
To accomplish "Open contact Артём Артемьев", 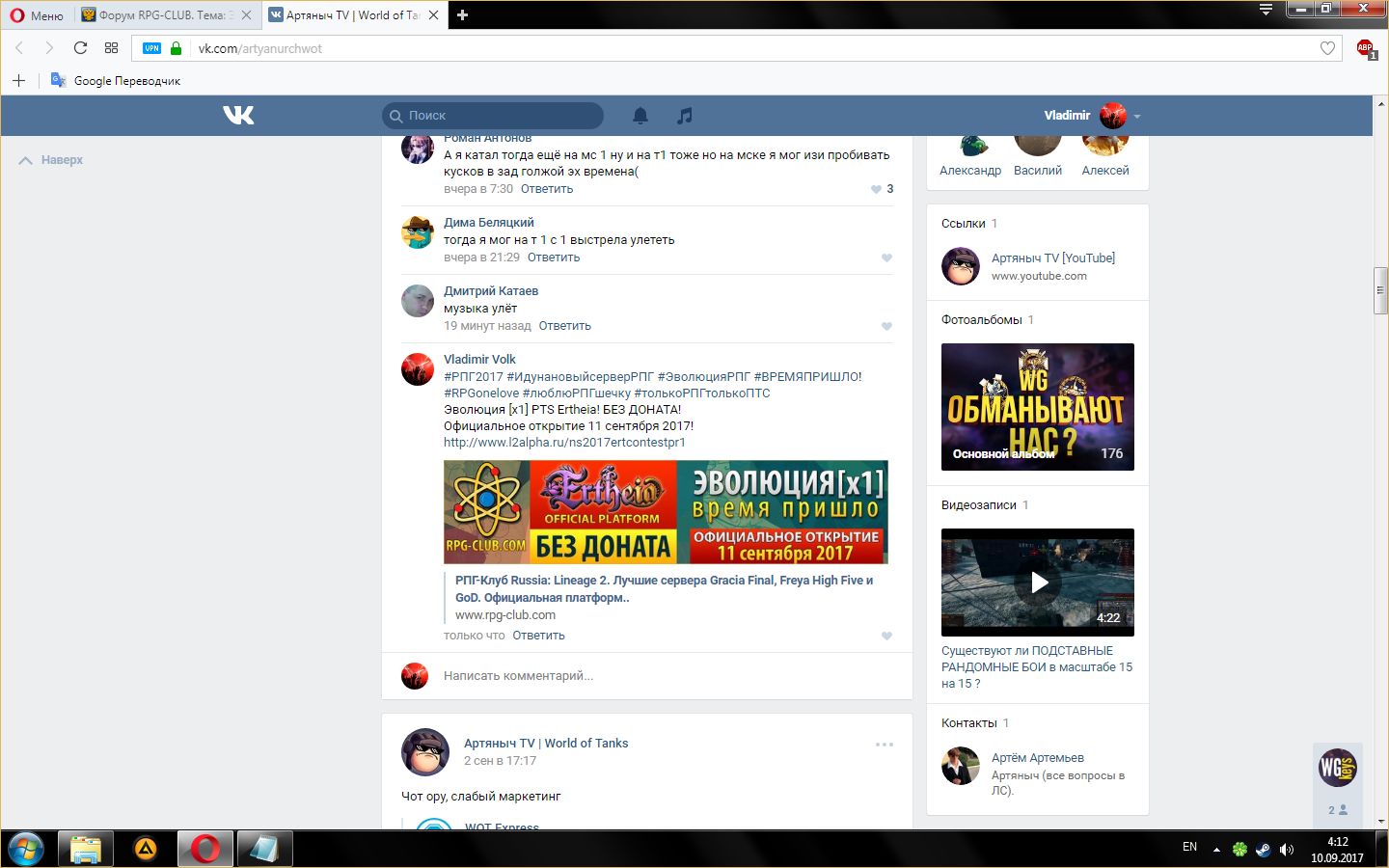I will coord(1038,758).
